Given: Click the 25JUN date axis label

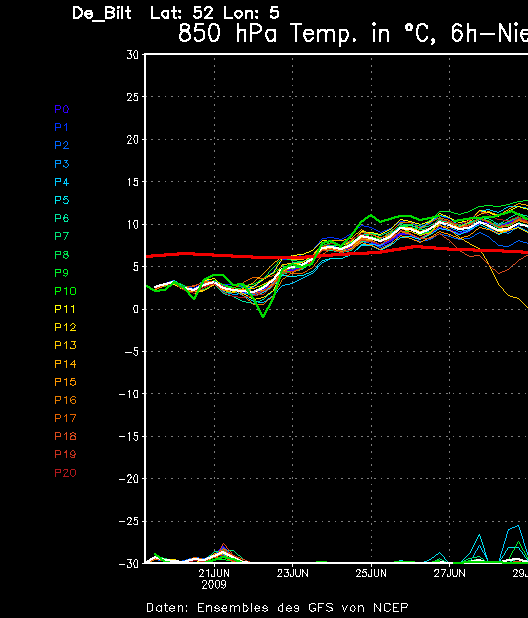Looking at the screenshot, I should (371, 573).
